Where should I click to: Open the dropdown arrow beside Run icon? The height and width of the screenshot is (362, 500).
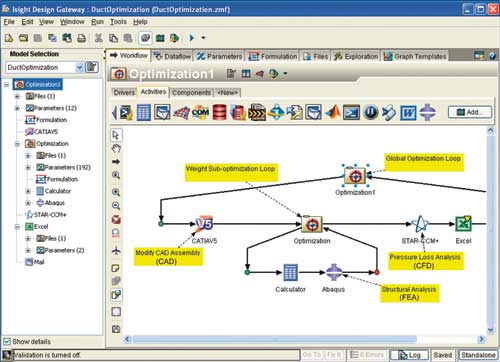(x=203, y=38)
